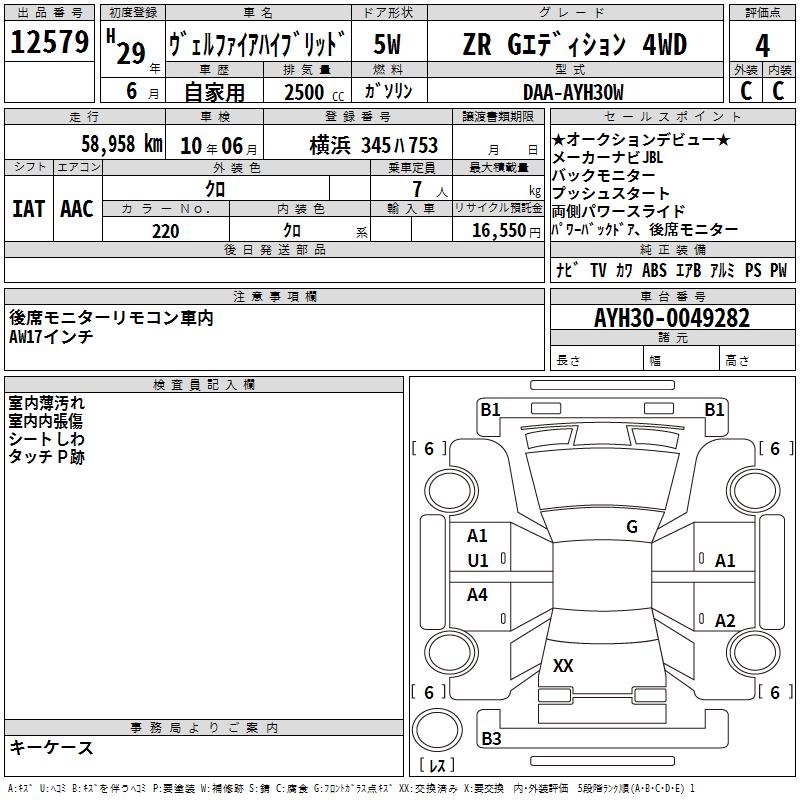800x800 pixels.
Task: Click the overall evaluation score 4
Action: (762, 45)
